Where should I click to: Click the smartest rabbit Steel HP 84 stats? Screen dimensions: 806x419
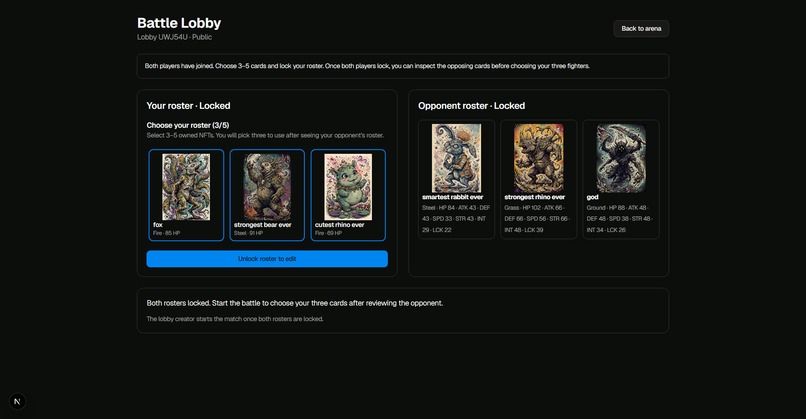tap(456, 218)
